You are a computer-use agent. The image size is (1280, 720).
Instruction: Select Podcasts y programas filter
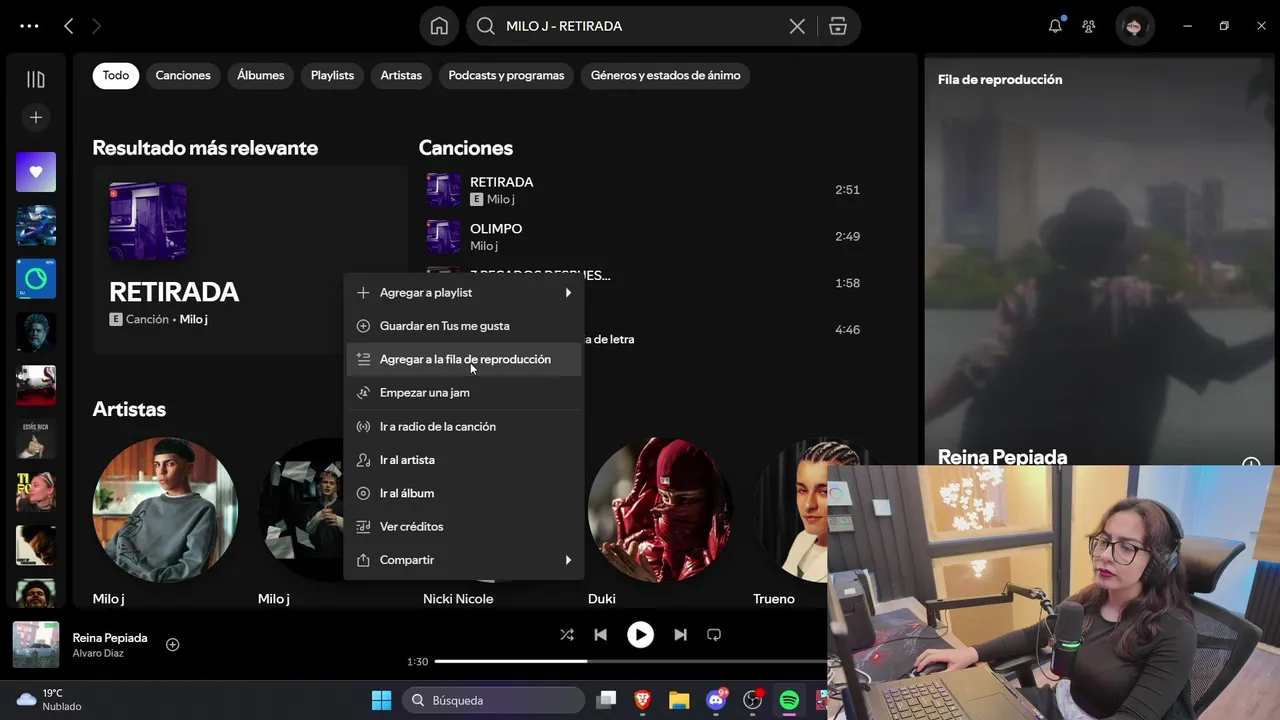point(506,76)
